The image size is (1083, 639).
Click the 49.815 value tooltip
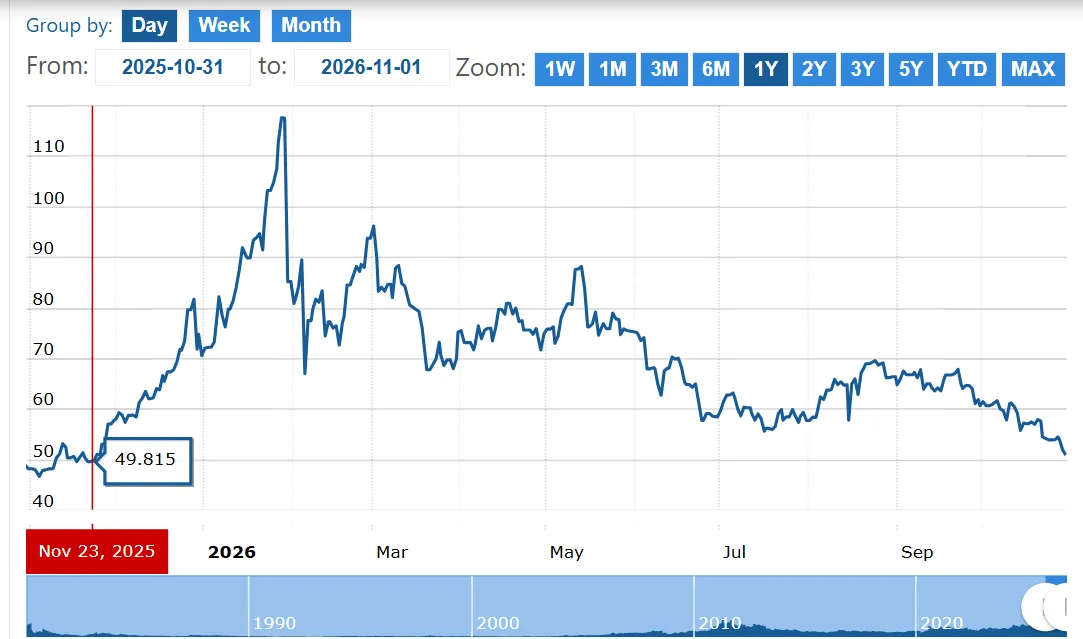(x=148, y=460)
